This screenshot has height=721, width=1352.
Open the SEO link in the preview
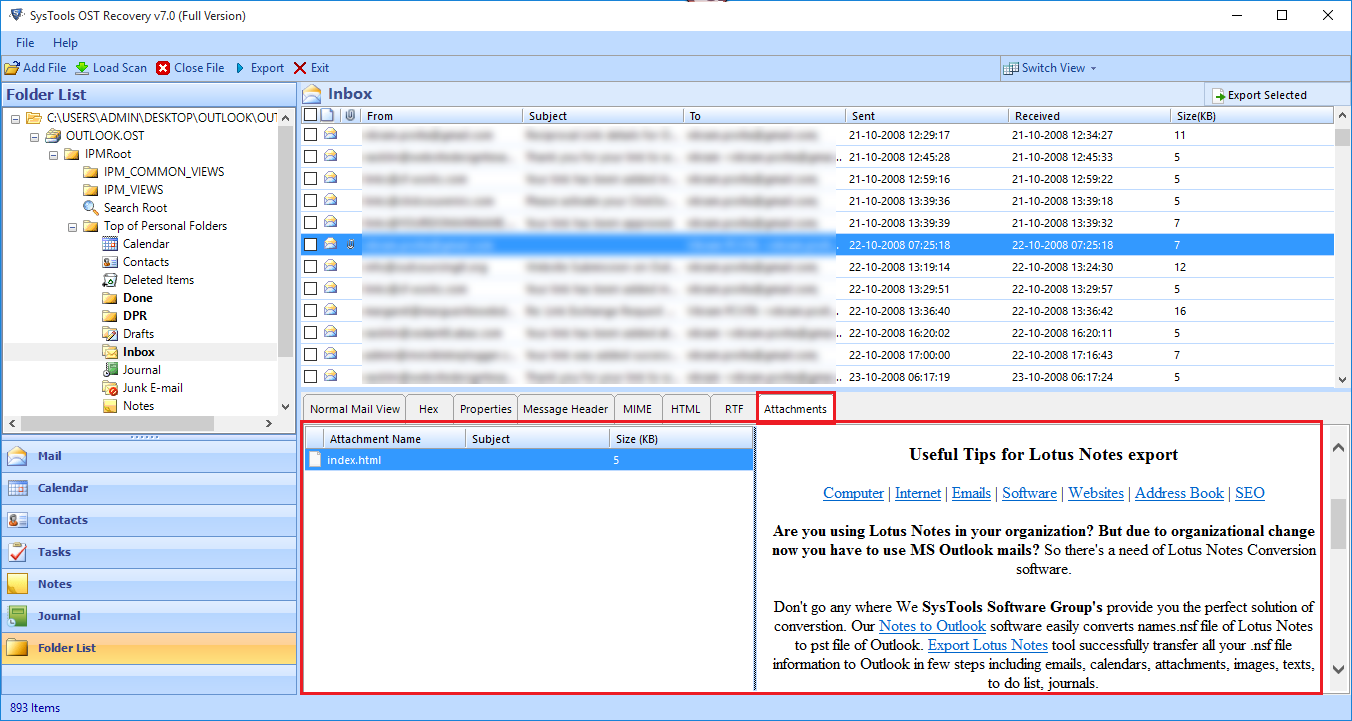pyautogui.click(x=1250, y=493)
